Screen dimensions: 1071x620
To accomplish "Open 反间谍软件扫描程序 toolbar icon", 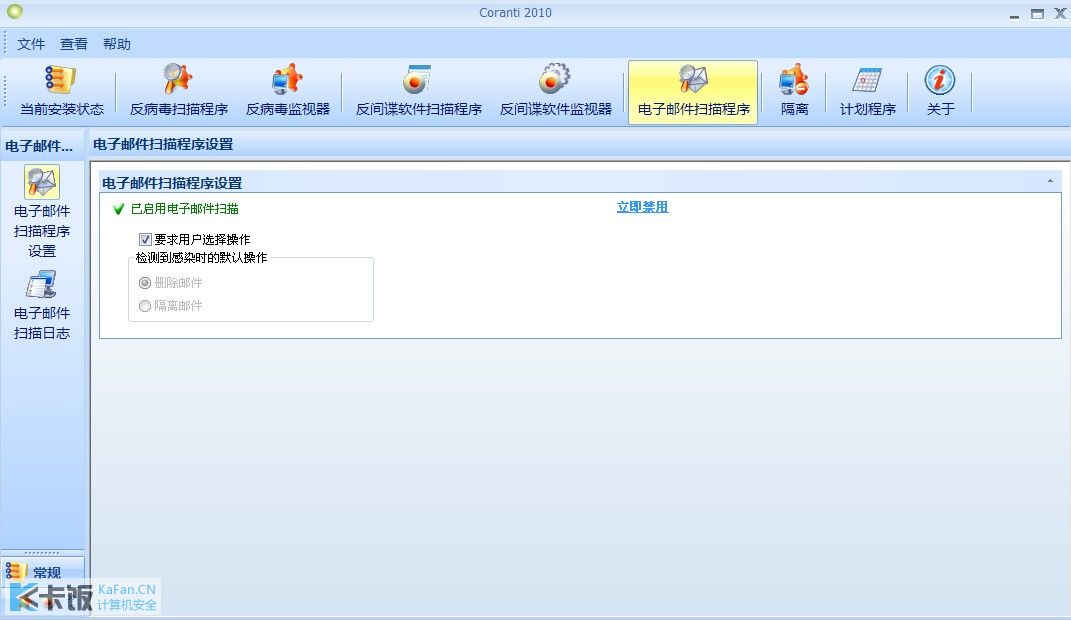I will pos(418,91).
